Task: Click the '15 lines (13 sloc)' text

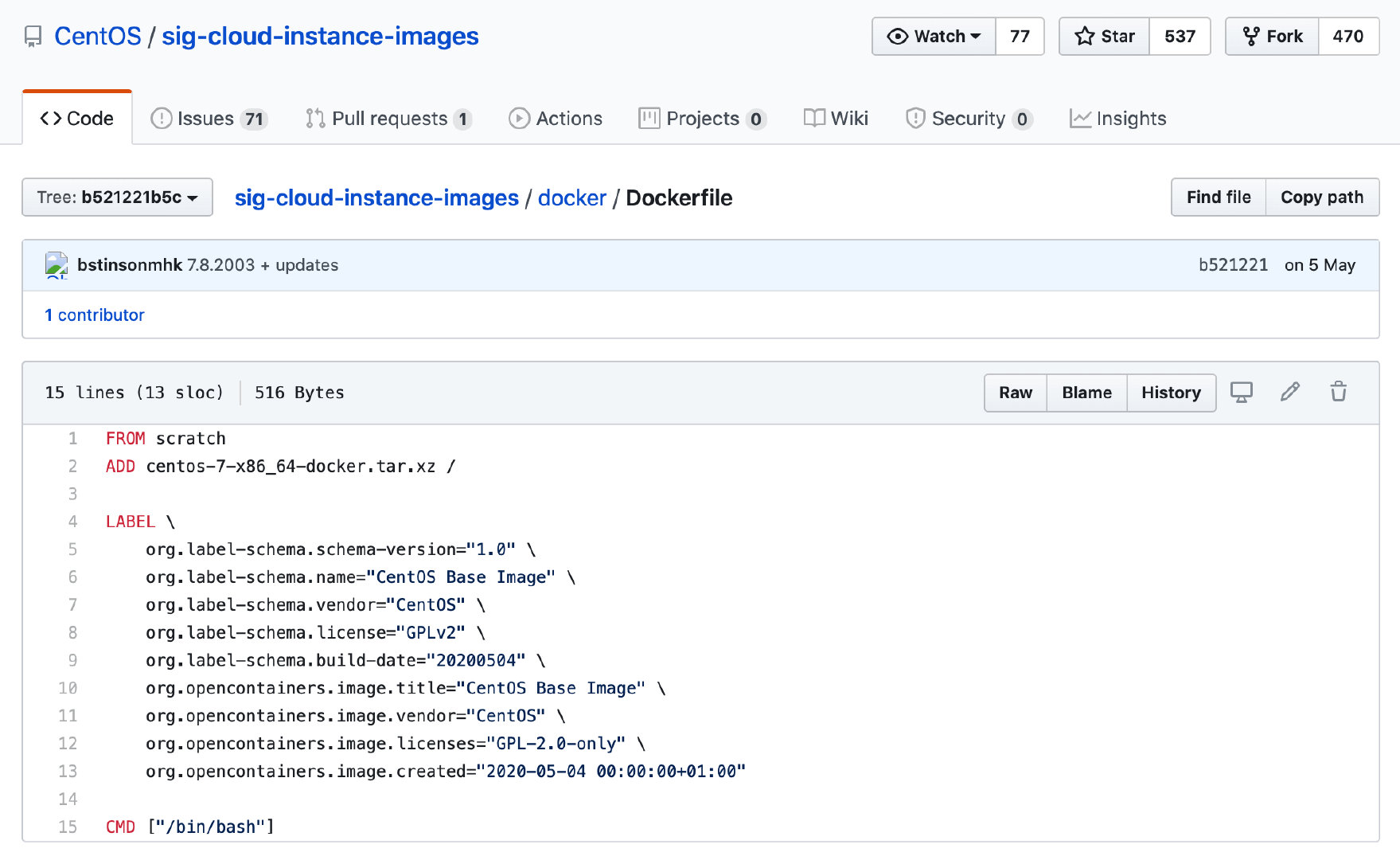Action: (x=134, y=393)
